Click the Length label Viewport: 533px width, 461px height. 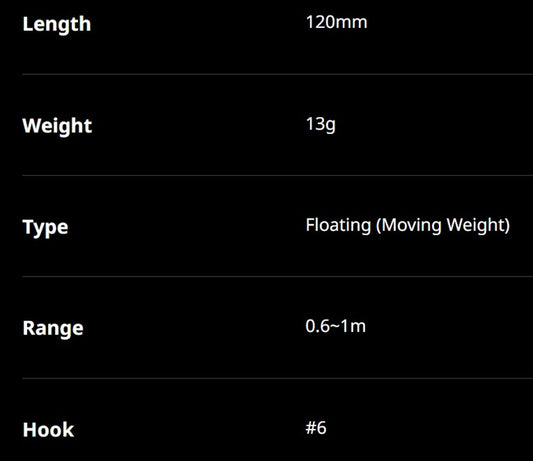click(57, 24)
